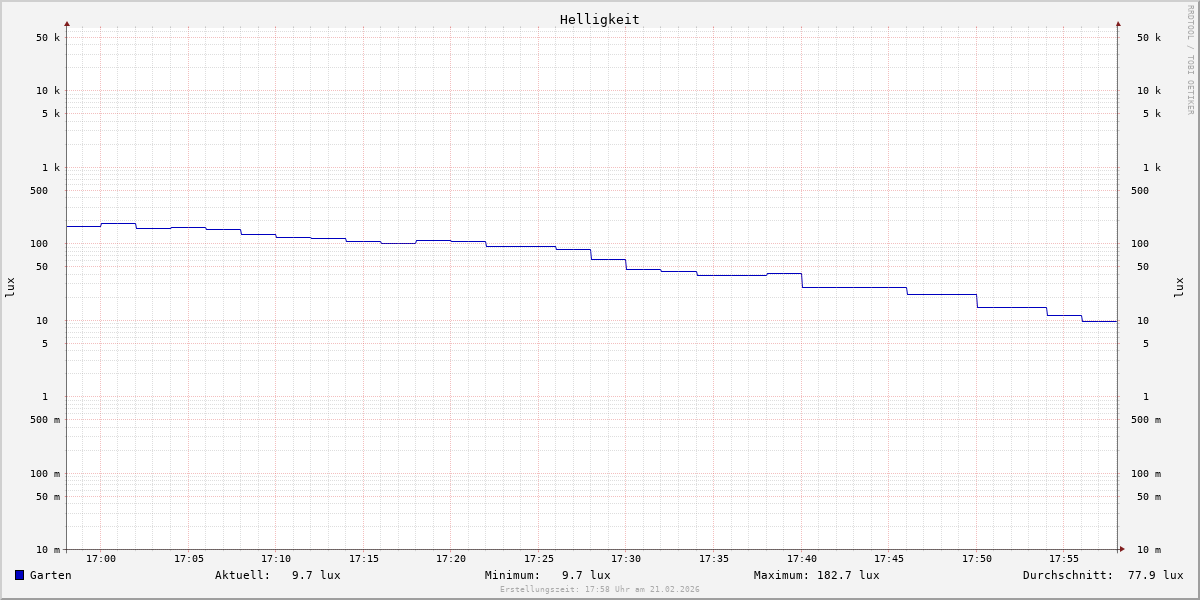Click the 17:30 time axis label
1200x600 pixels.
pos(626,558)
